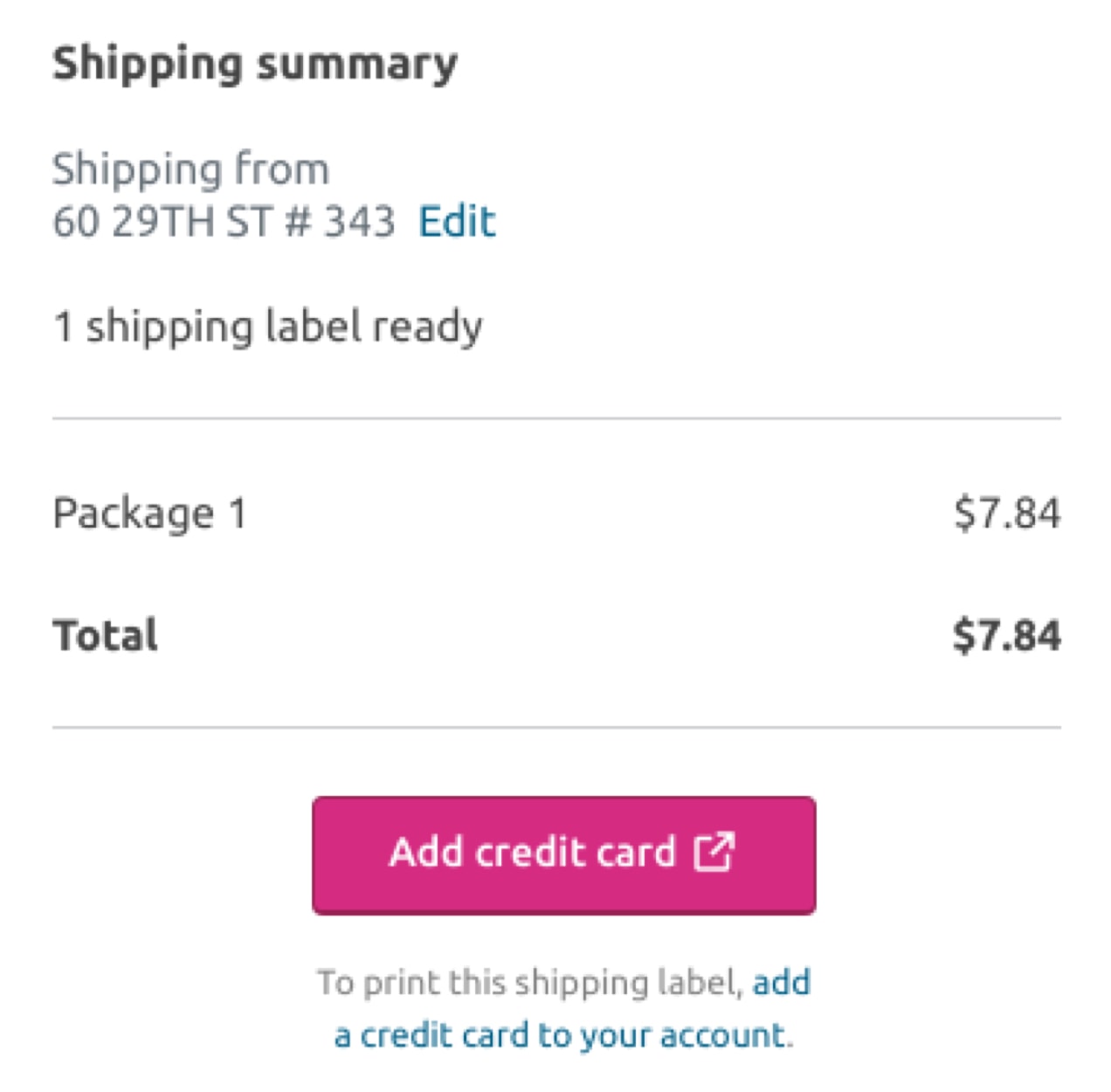Select the Package 1 row
Screen dimensions: 1111x1092
(150, 514)
